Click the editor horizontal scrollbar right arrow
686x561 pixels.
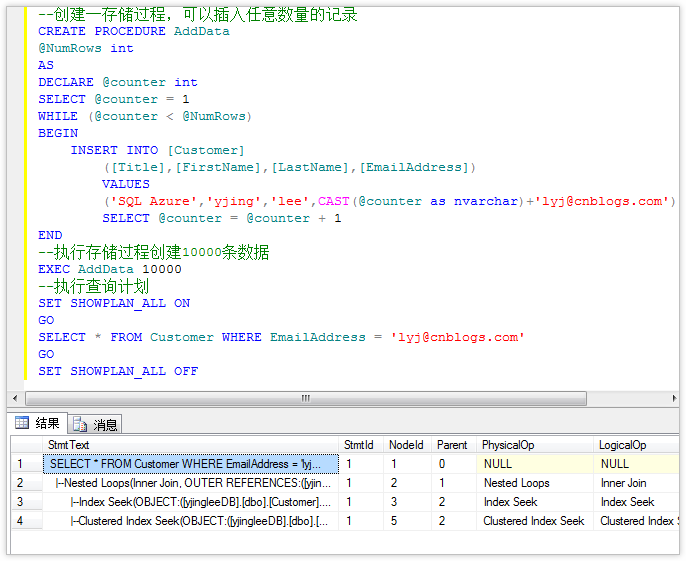coord(672,398)
